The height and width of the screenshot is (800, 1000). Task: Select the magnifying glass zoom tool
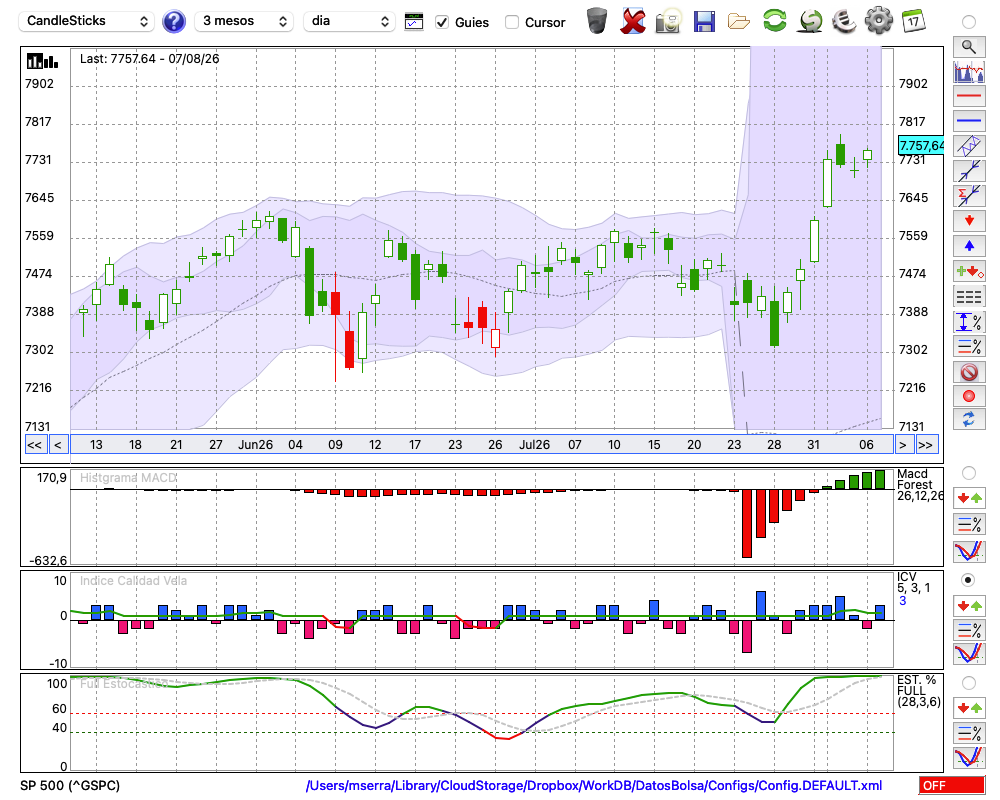pos(969,47)
